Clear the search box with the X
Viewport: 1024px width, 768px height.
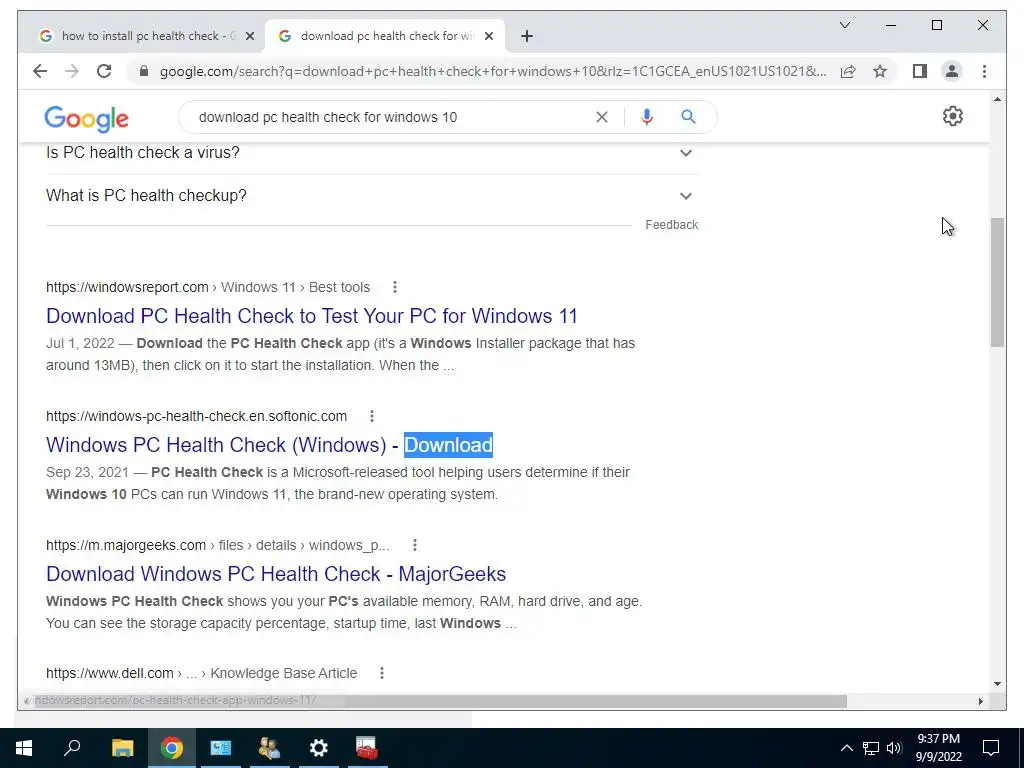coord(601,117)
